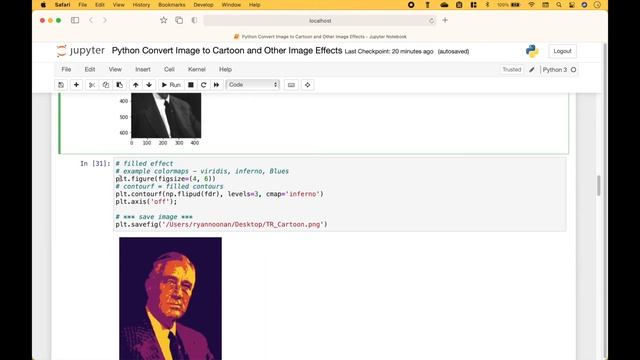This screenshot has width=640, height=360.
Task: Paste cells below icon
Action: point(120,85)
